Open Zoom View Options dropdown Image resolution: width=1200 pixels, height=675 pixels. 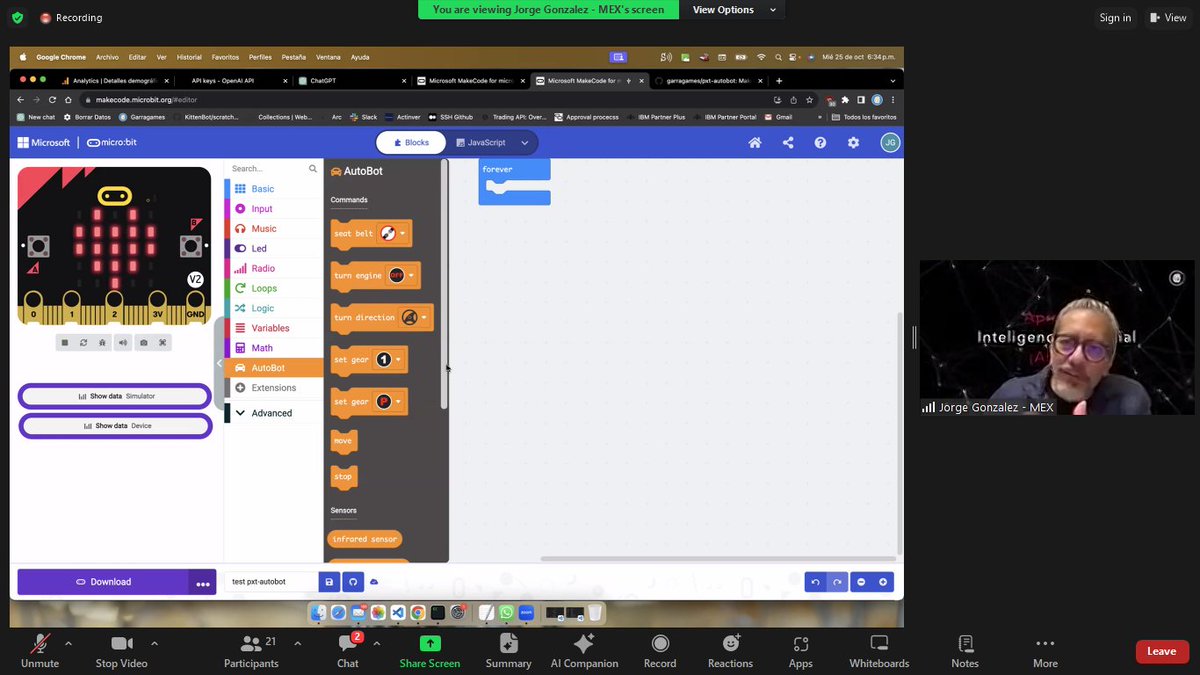pyautogui.click(x=734, y=10)
